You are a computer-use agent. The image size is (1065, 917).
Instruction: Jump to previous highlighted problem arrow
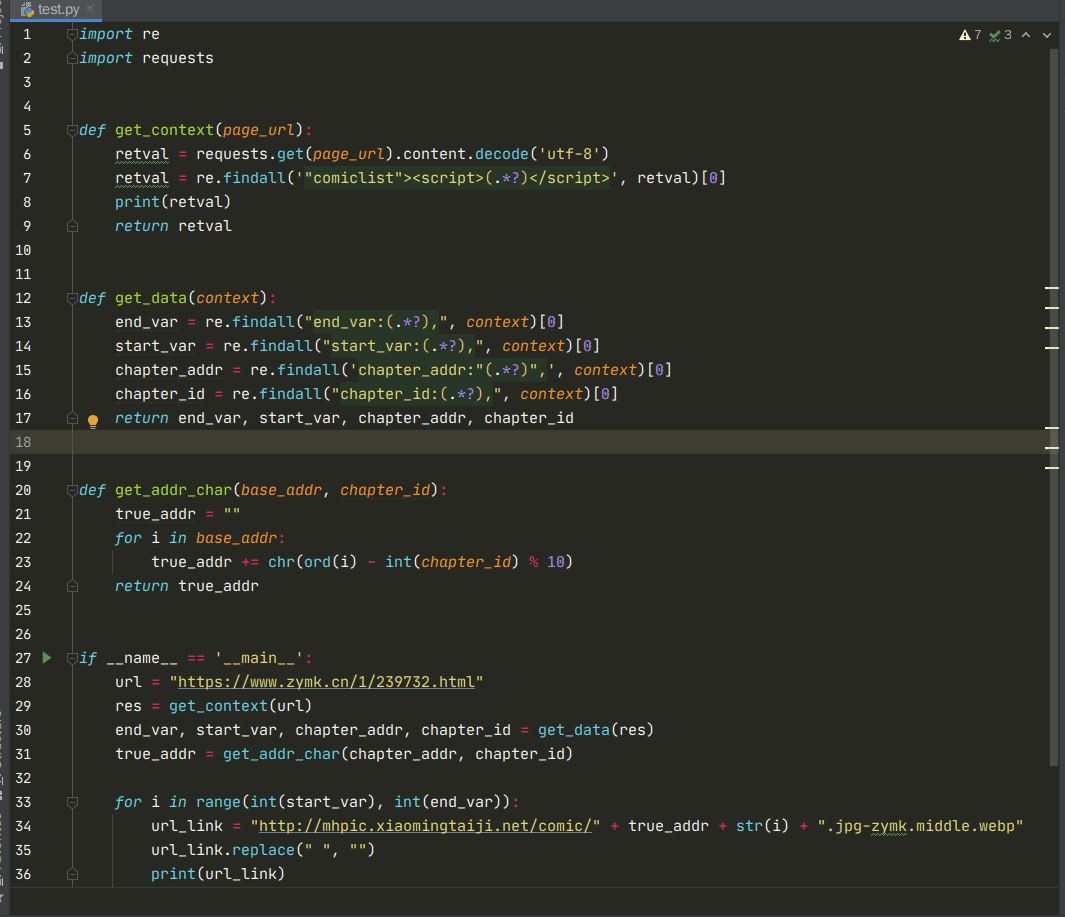pyautogui.click(x=1028, y=35)
